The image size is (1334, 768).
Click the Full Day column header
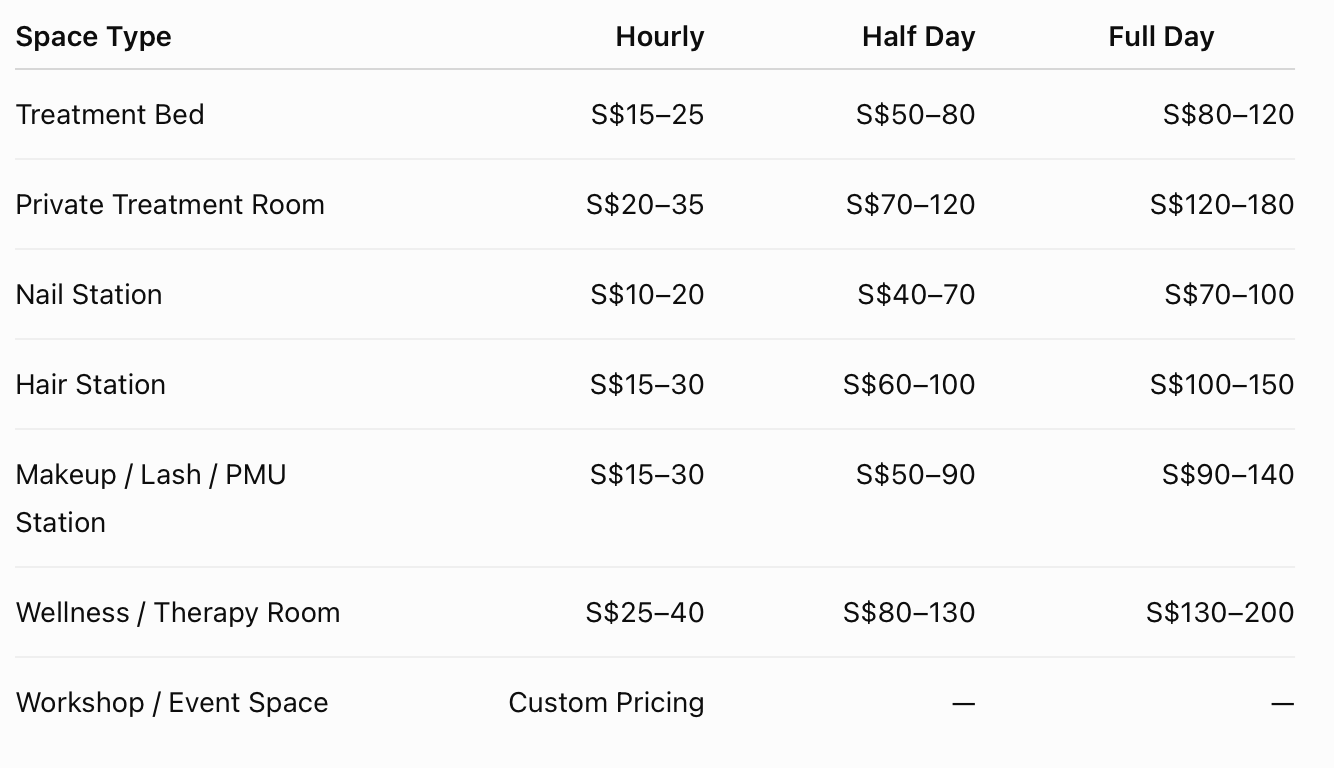pos(1161,37)
